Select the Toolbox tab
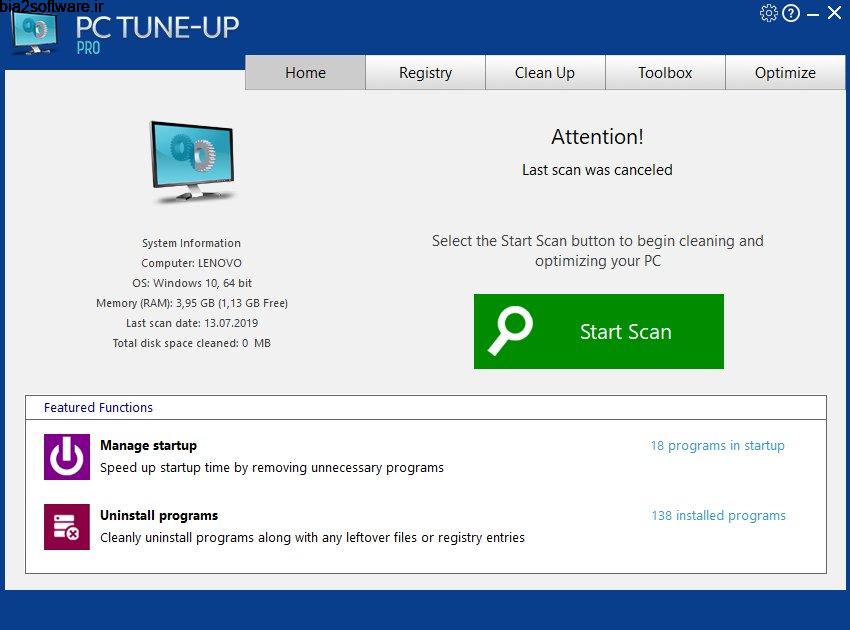The width and height of the screenshot is (850, 630). tap(665, 72)
